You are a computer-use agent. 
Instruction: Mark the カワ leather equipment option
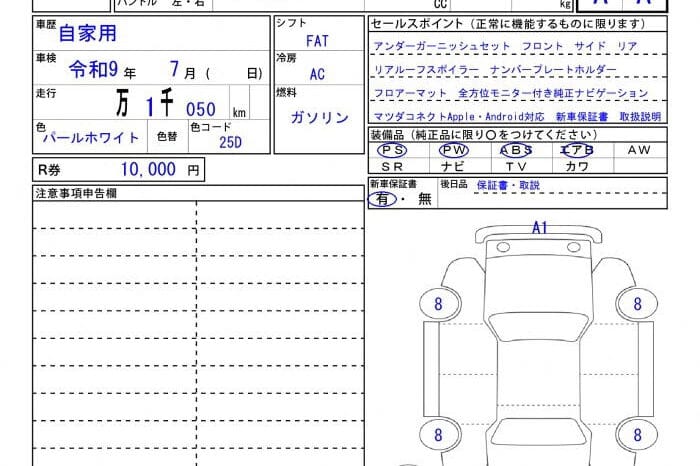pyautogui.click(x=576, y=166)
